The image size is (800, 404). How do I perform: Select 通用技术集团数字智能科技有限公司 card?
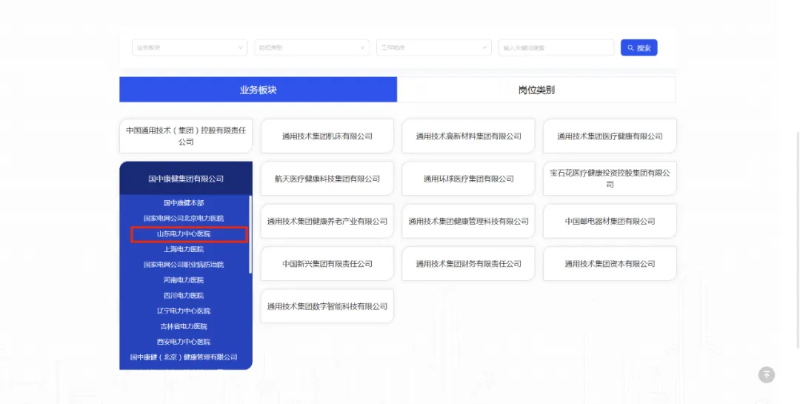(327, 306)
